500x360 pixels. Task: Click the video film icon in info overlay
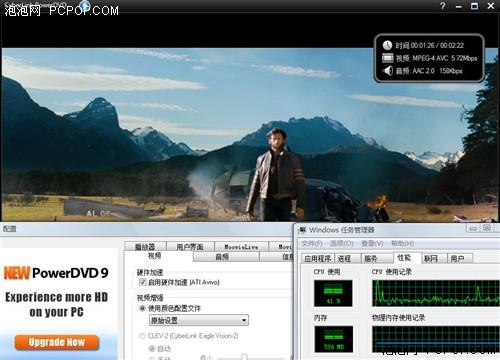[387, 58]
